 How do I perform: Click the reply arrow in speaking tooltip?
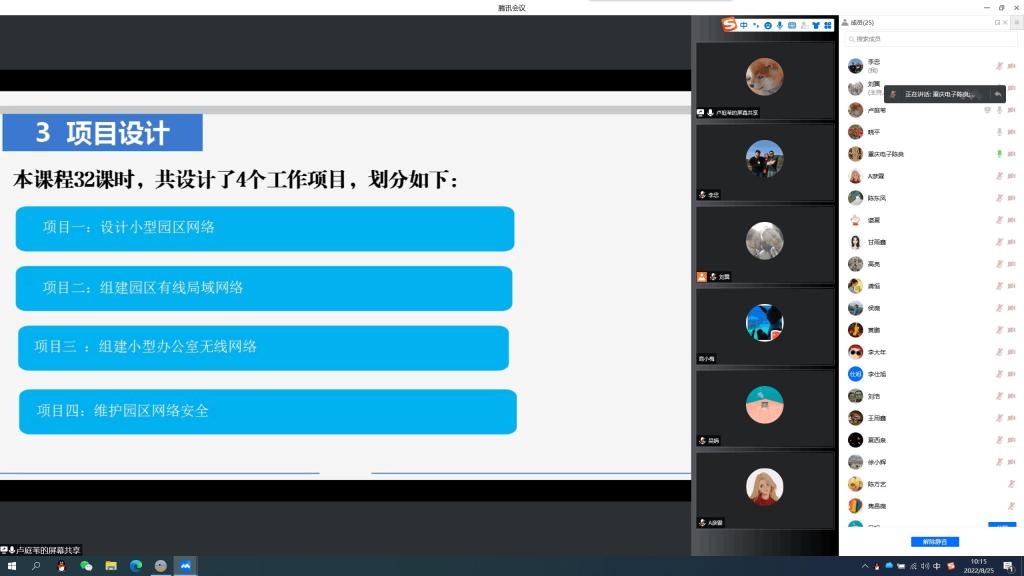pos(997,94)
